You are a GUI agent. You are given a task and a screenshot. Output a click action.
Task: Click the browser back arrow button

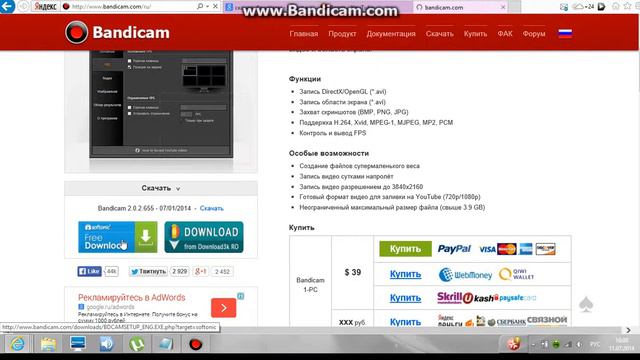point(7,6)
